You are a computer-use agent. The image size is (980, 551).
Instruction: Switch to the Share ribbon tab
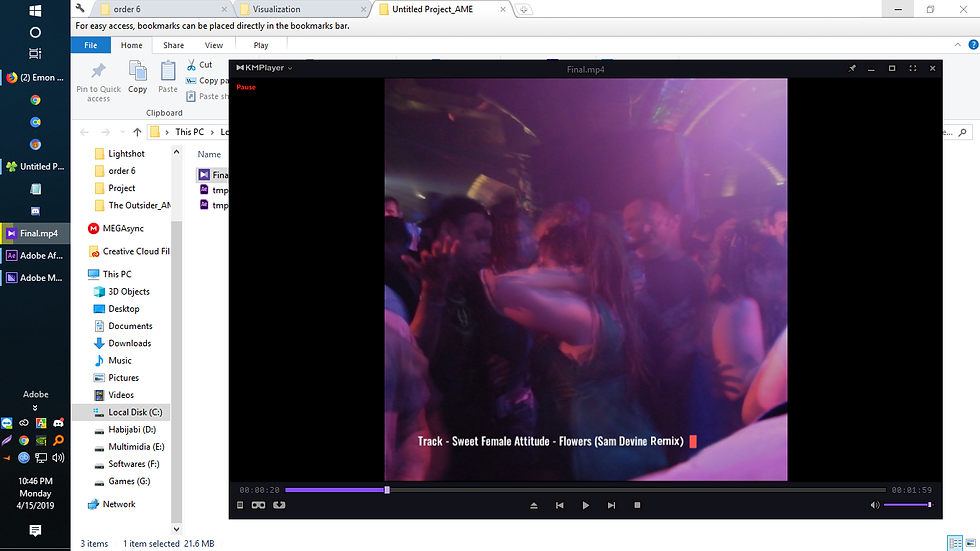(173, 45)
